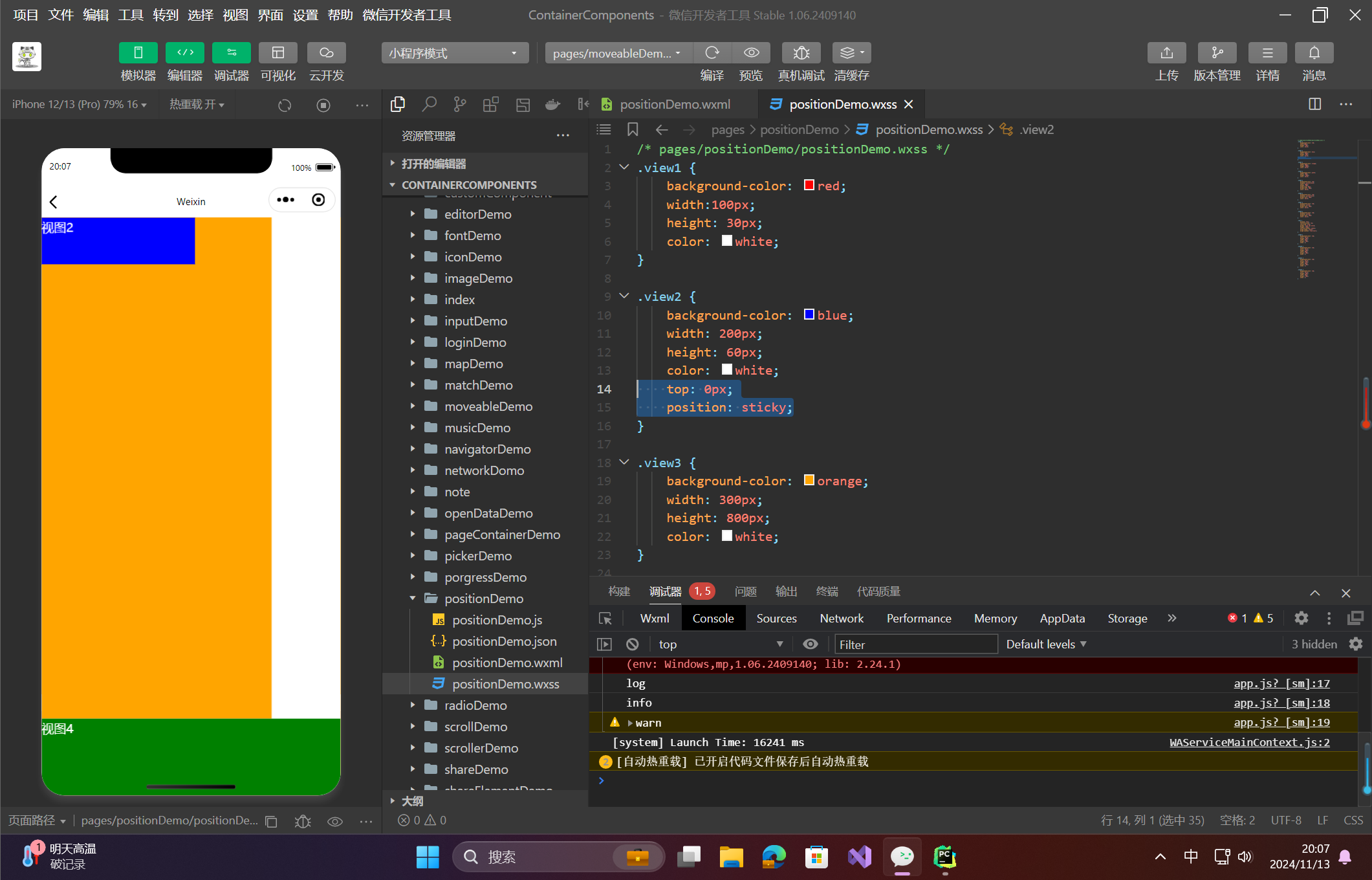Open the search panel magnifier icon
The width and height of the screenshot is (1372, 880).
[429, 104]
